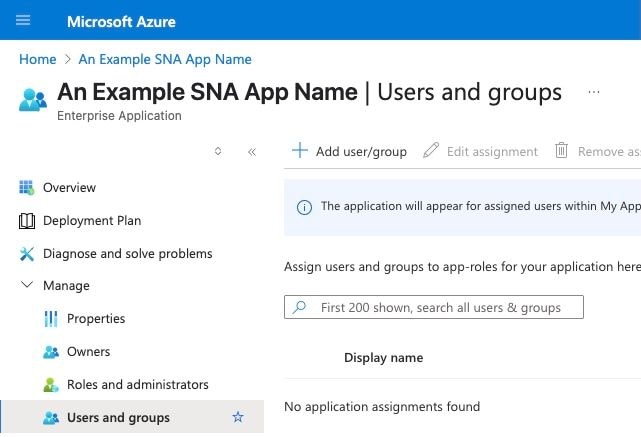The image size is (641, 437).
Task: Focus the search all users & groups field
Action: pyautogui.click(x=434, y=307)
